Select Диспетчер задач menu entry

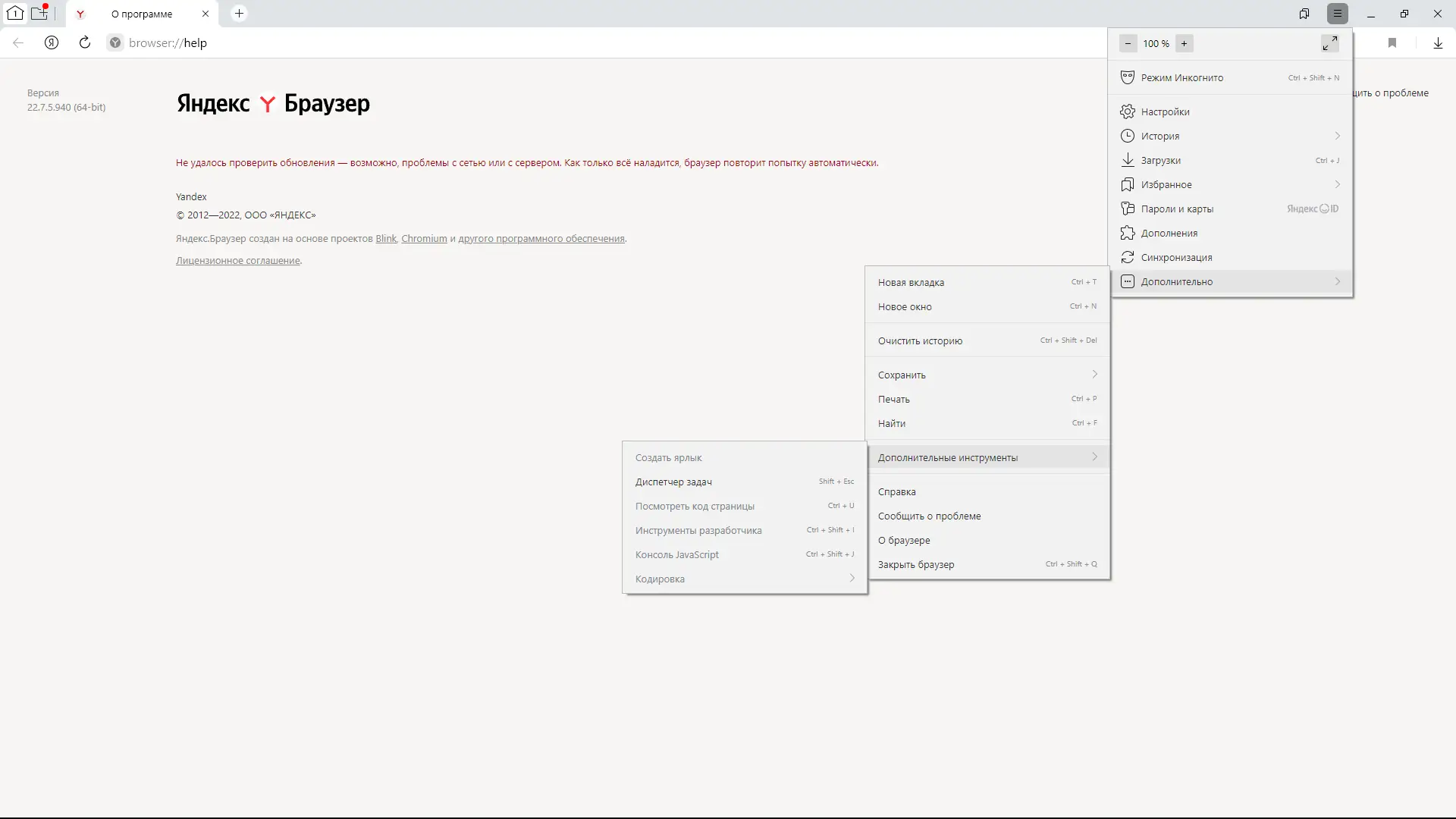[x=673, y=482]
